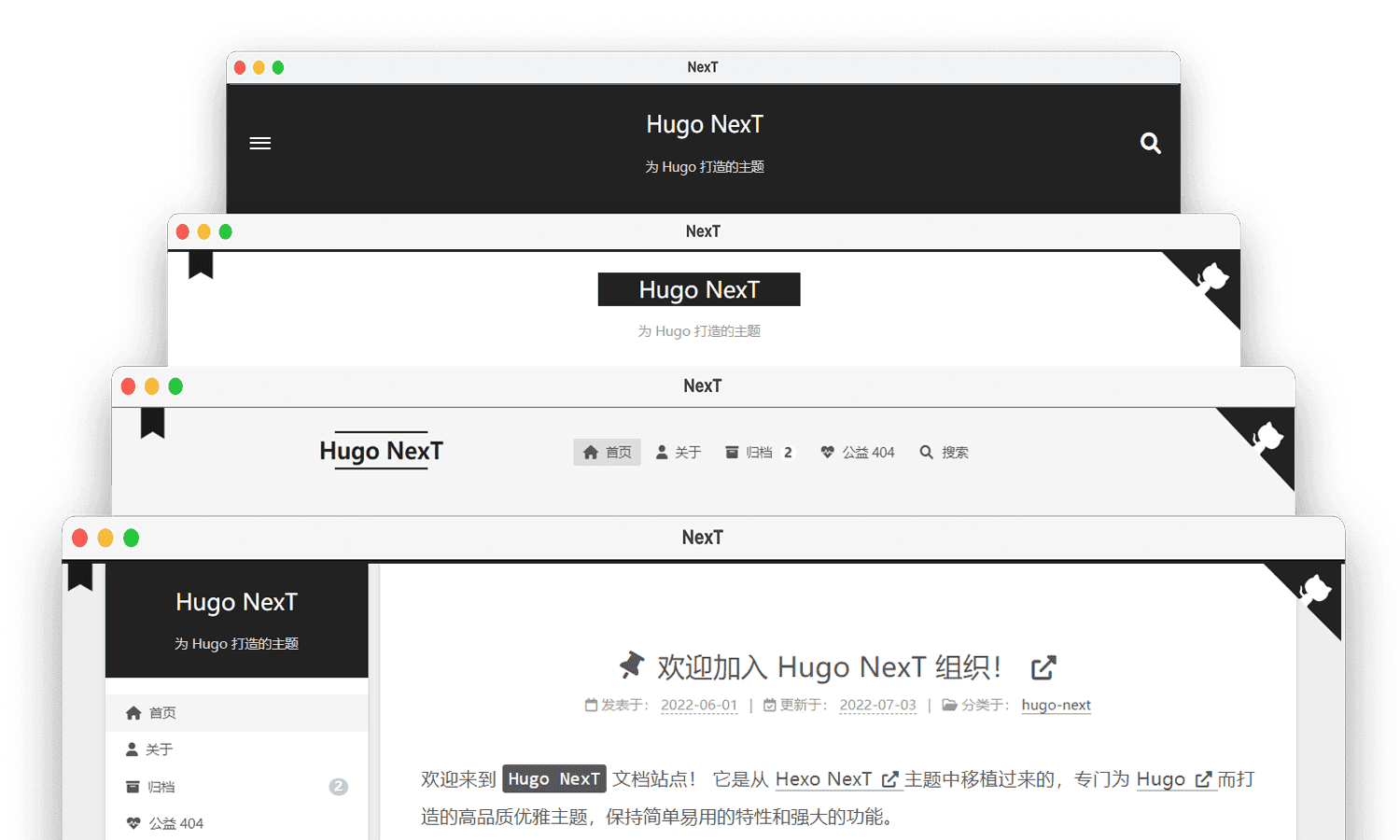Open the hugo-next category link
Image resolution: width=1400 pixels, height=840 pixels.
(1056, 706)
